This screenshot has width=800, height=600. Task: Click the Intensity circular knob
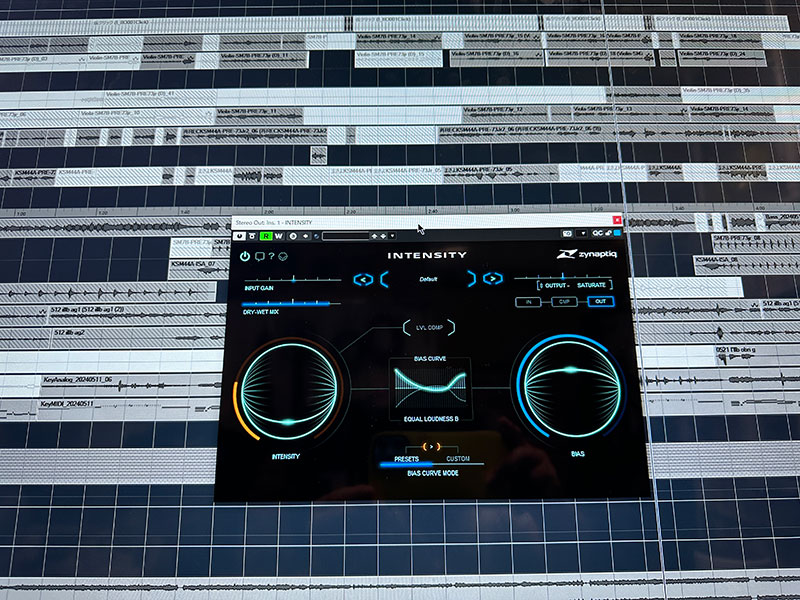click(289, 391)
